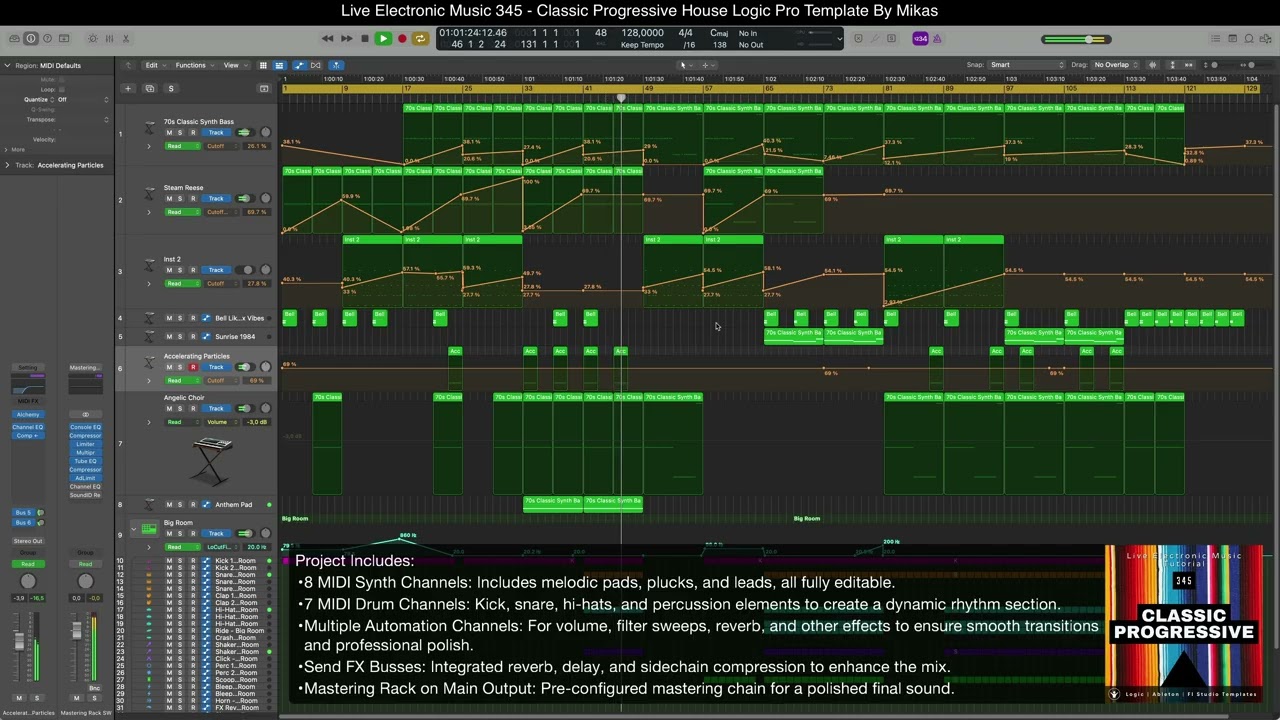Open Volume parameter menu on Angelic Choir
This screenshot has width=1280, height=720.
coord(221,422)
